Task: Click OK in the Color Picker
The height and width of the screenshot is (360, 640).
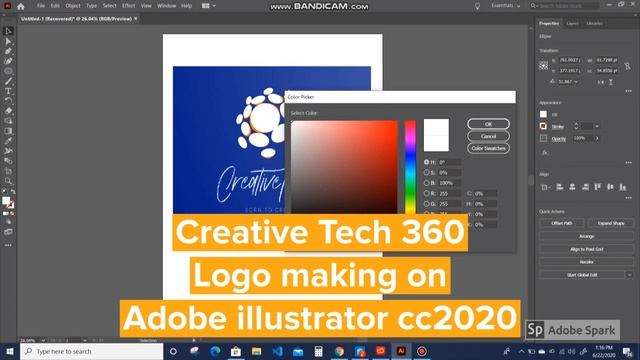Action: [x=489, y=124]
